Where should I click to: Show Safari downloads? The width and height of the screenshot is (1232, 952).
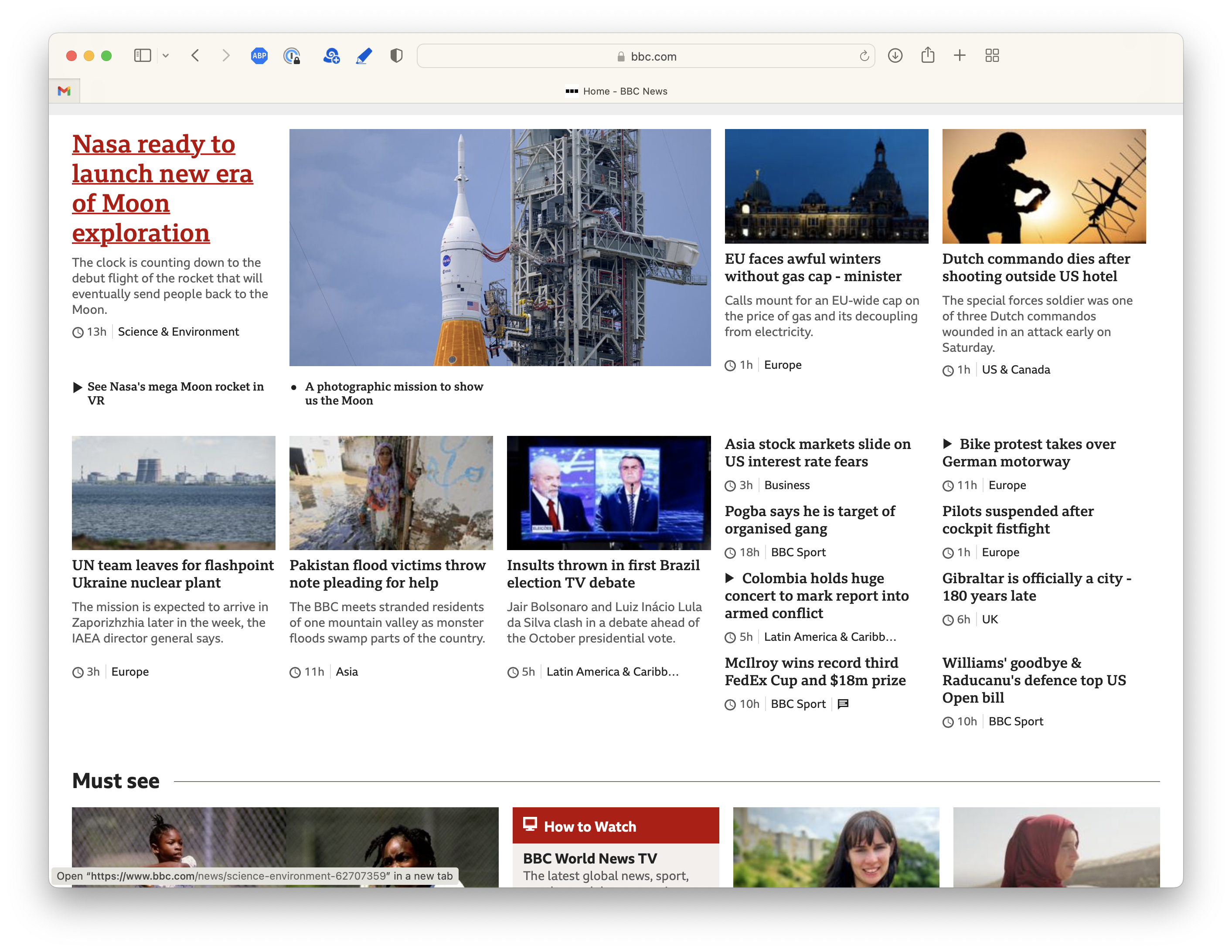(x=895, y=56)
